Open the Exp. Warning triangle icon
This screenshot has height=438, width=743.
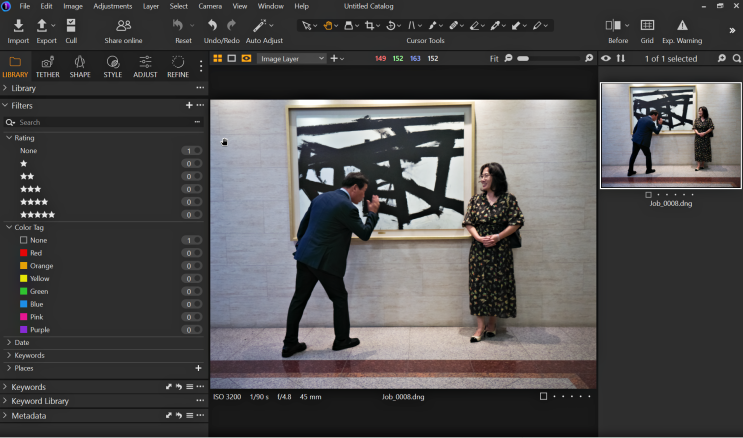(x=682, y=26)
